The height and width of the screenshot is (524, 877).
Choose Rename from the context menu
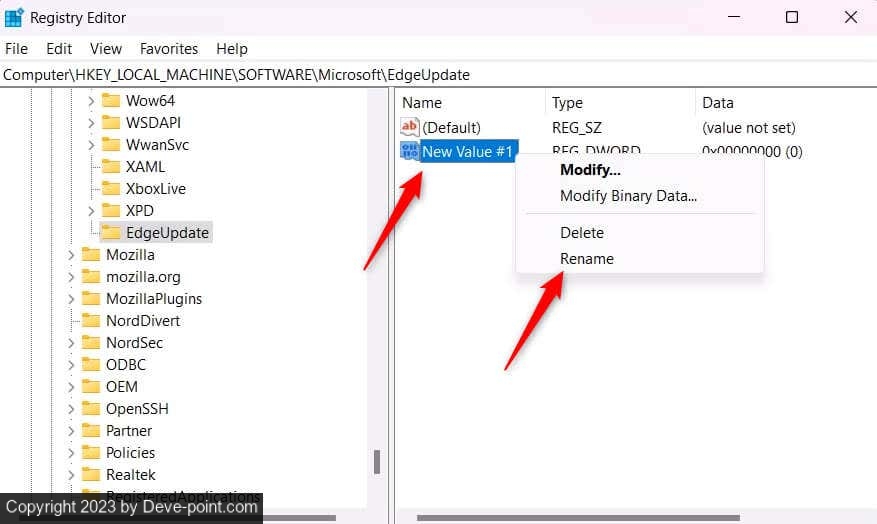pyautogui.click(x=587, y=259)
